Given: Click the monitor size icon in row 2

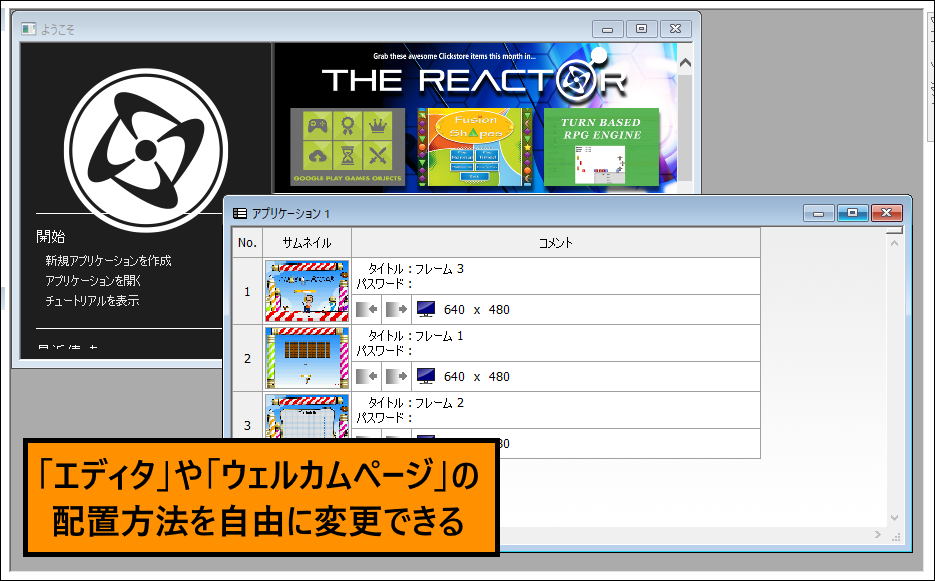Looking at the screenshot, I should click(426, 376).
